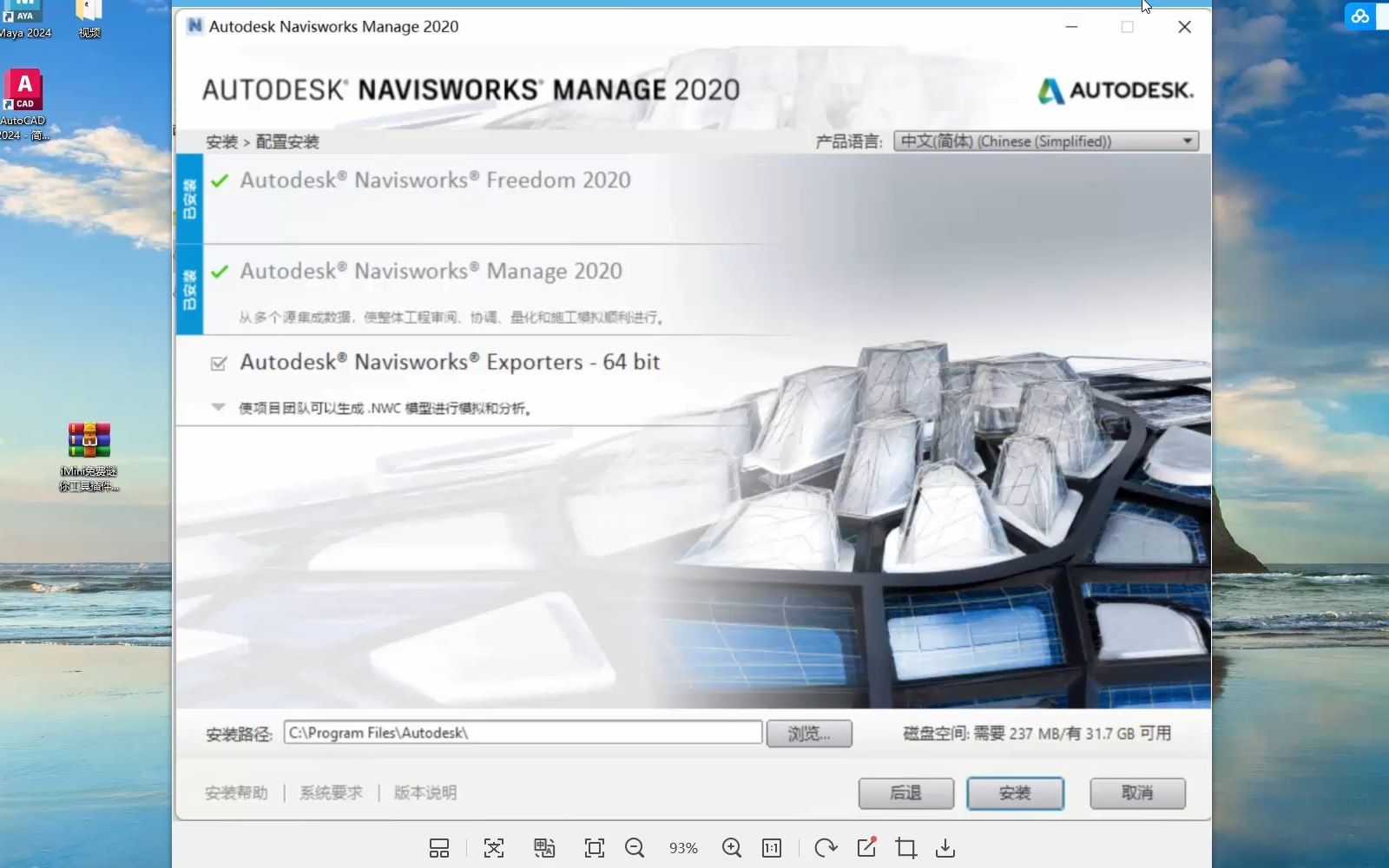Launch AutoCAD 2024 from the desktop
Viewport: 1389px width, 868px height.
coord(23,89)
